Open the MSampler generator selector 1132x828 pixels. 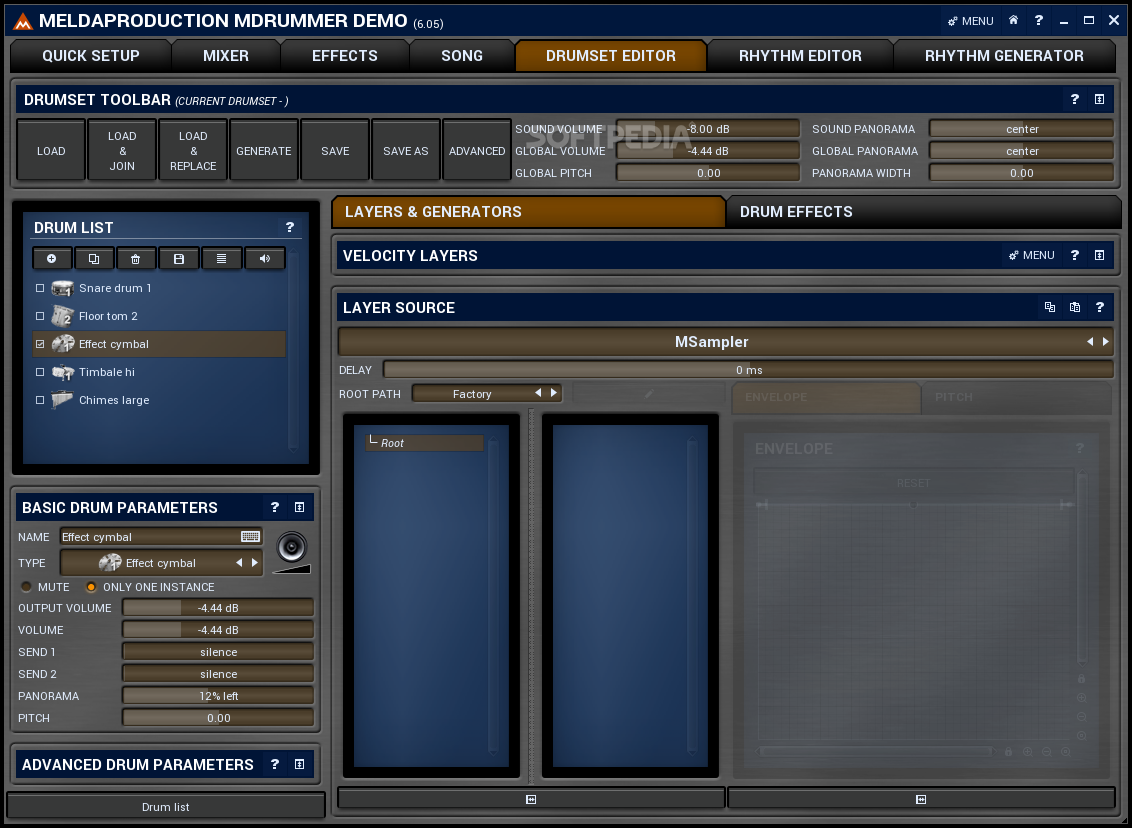[711, 341]
